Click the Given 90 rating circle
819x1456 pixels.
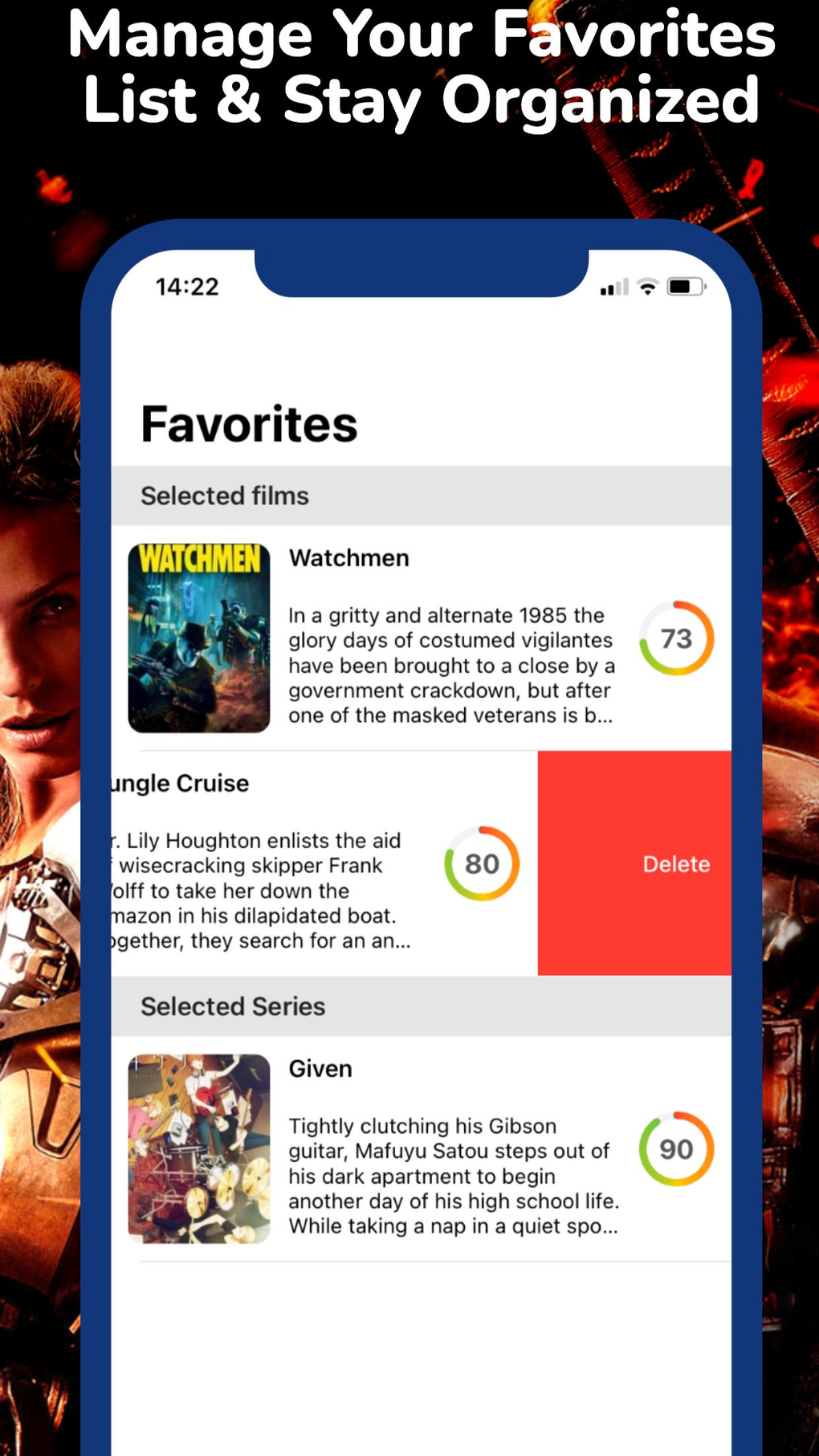point(676,1149)
